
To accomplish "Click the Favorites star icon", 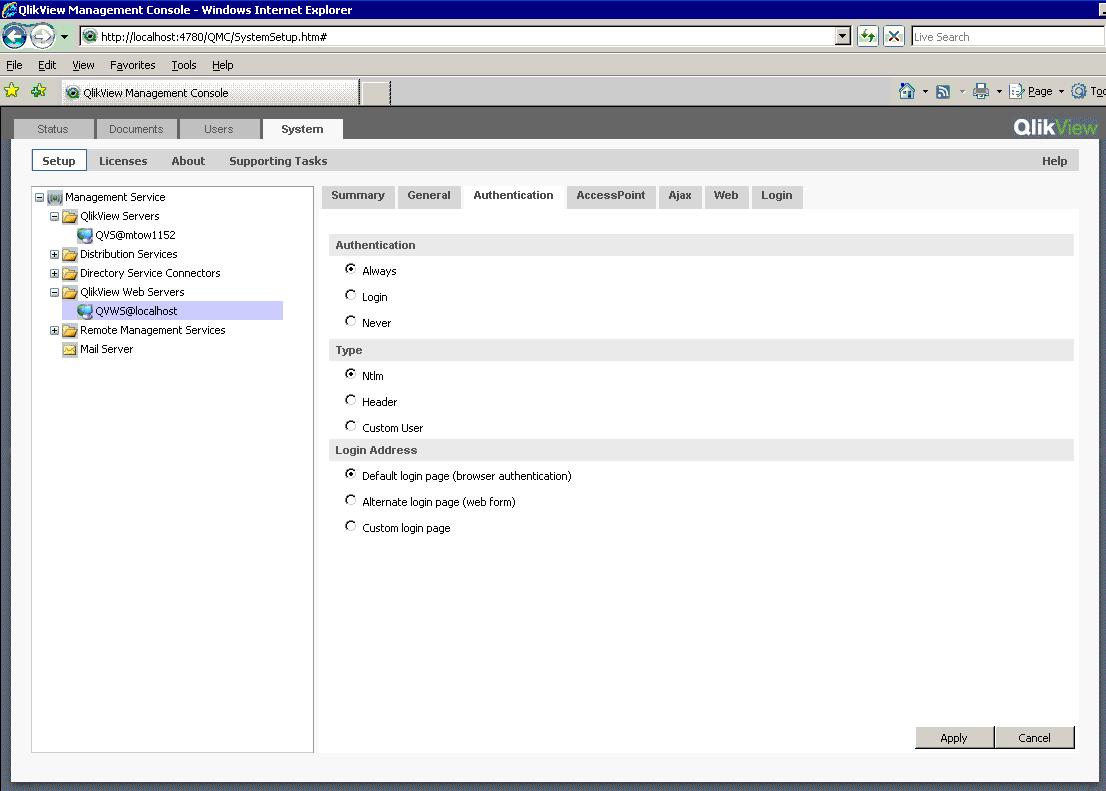I will [x=12, y=91].
